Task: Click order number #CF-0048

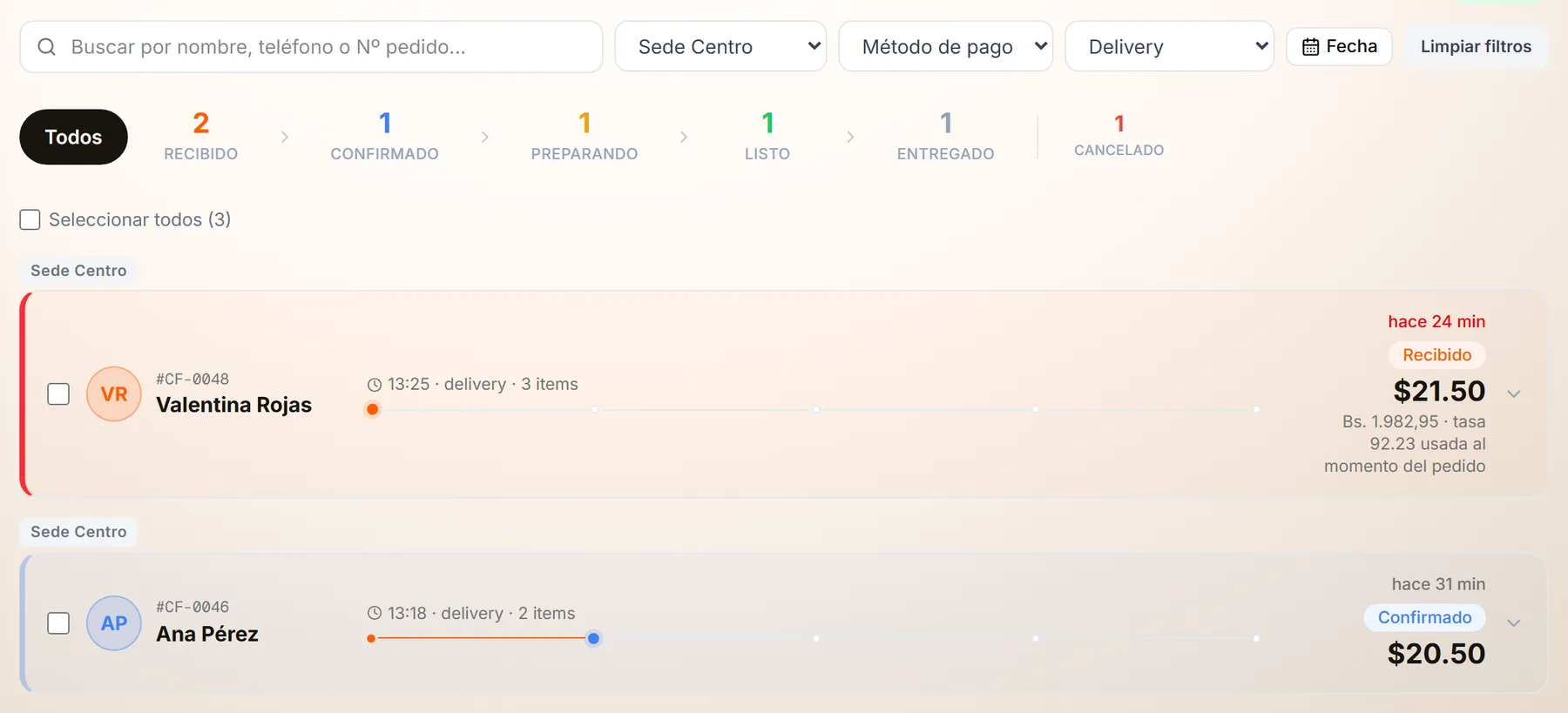Action: pos(193,380)
